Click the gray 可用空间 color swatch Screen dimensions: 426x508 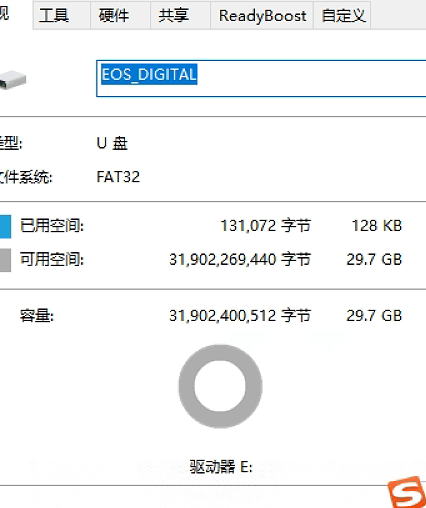coord(5,260)
